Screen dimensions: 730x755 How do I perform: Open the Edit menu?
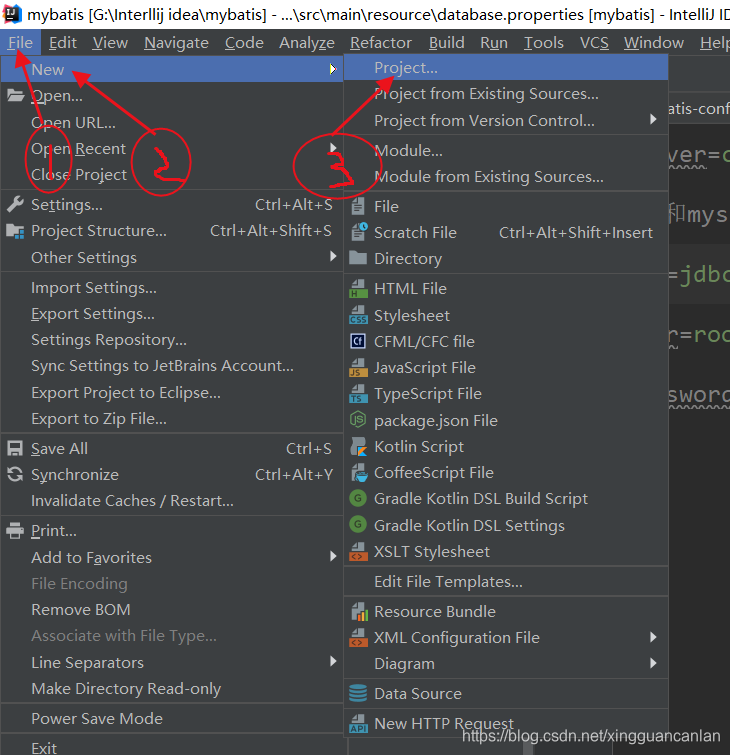(x=63, y=43)
